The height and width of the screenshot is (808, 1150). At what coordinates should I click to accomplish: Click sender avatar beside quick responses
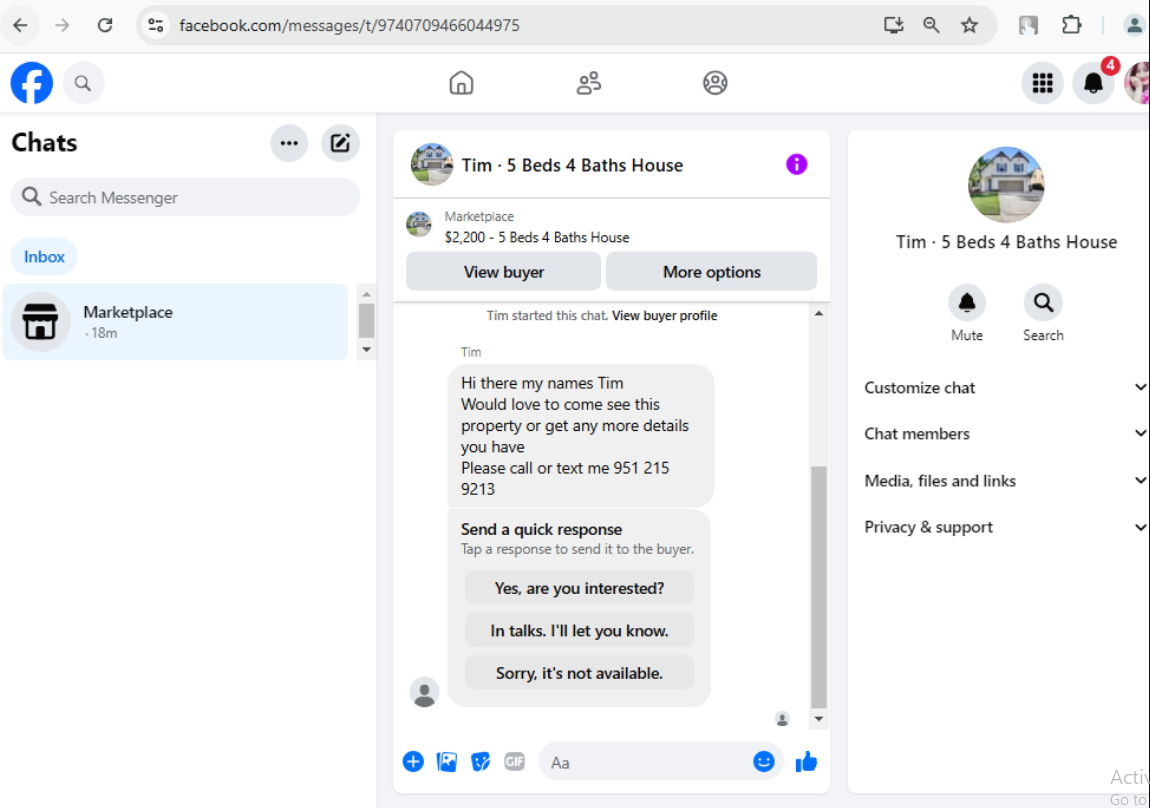(x=424, y=691)
